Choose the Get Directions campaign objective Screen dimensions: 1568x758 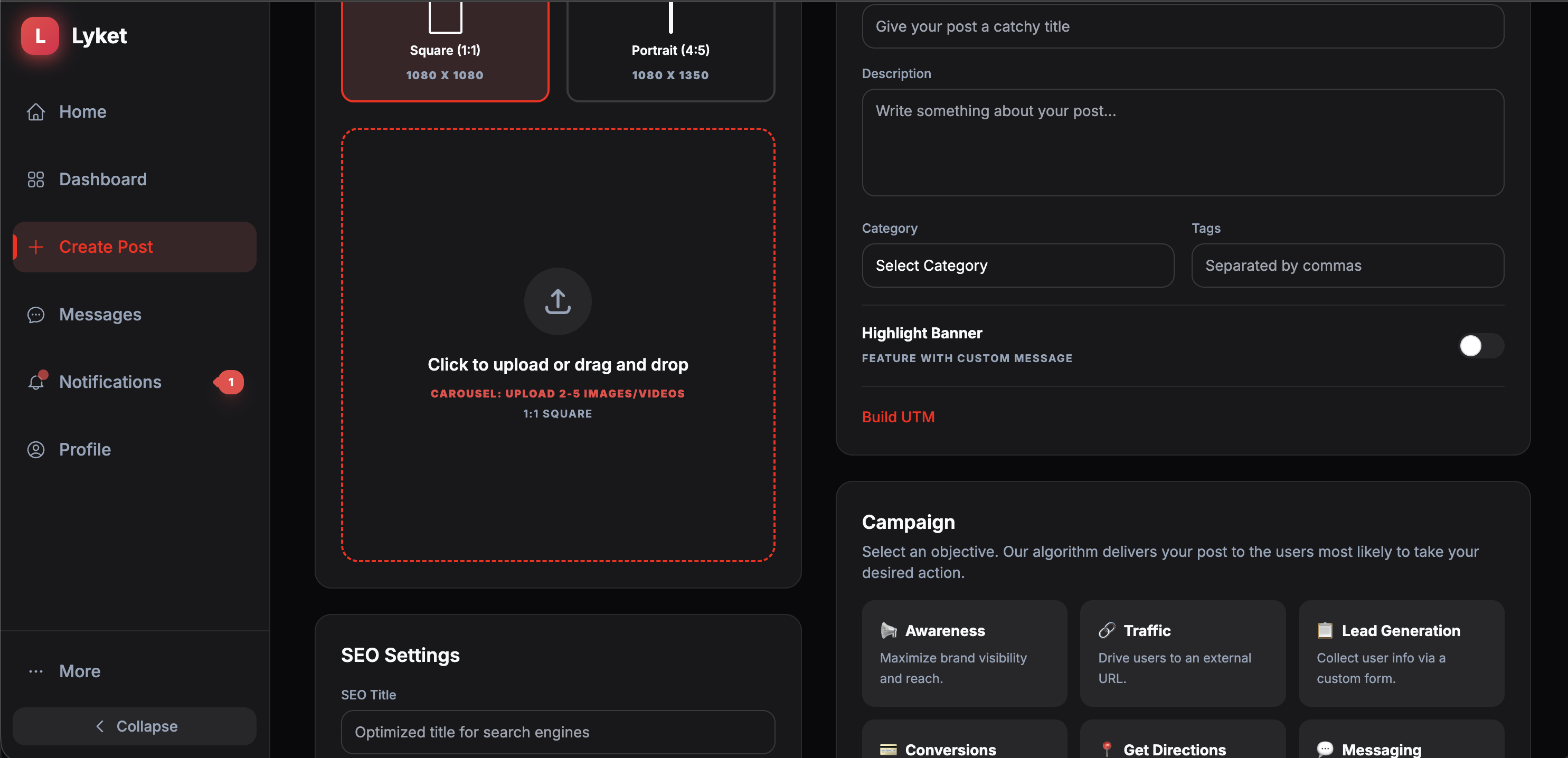coord(1183,740)
